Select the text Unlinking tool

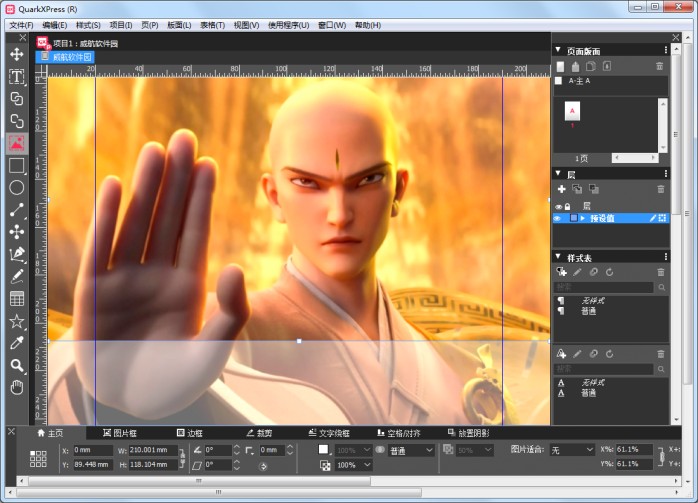pos(17,121)
